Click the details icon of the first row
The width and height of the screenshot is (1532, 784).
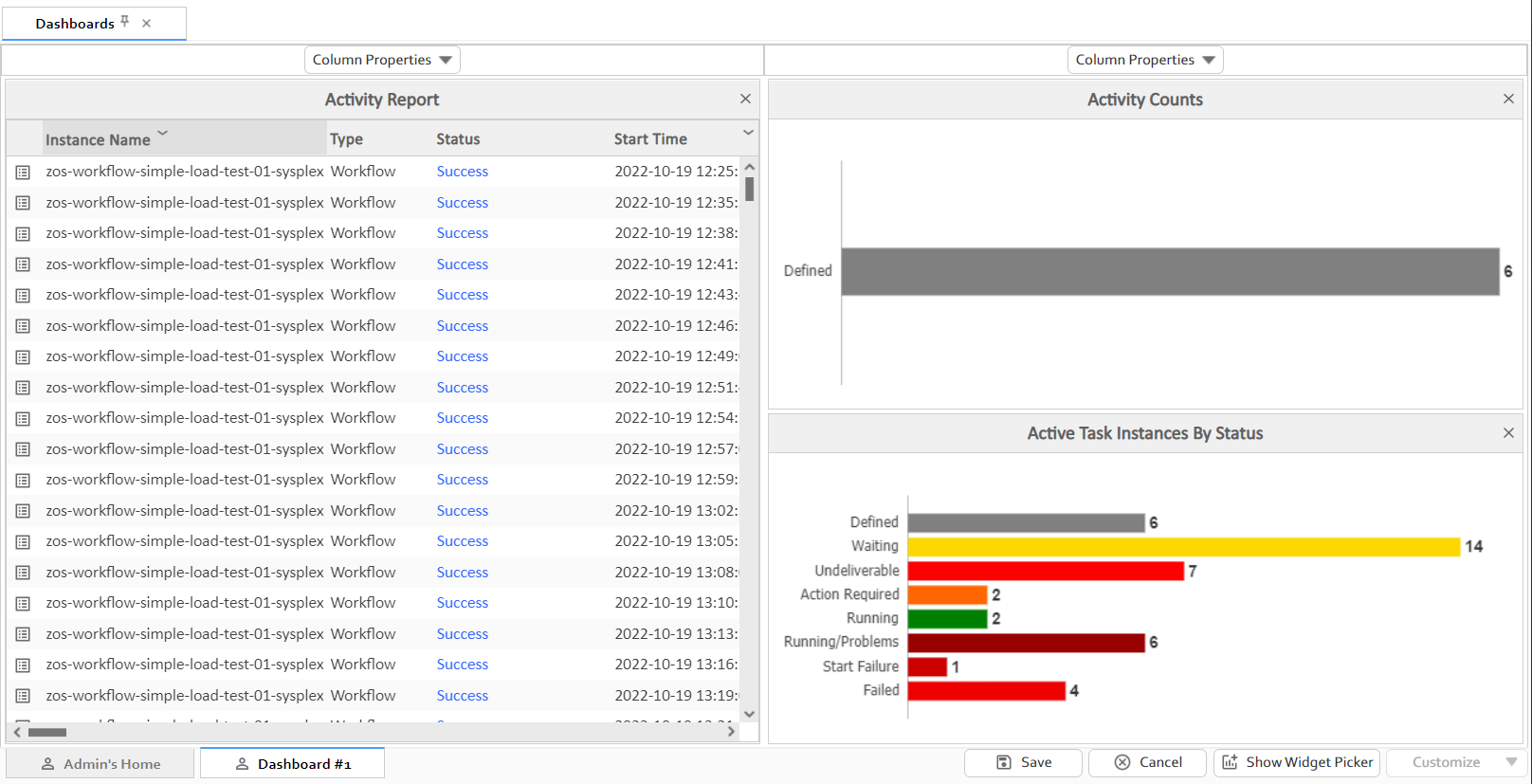tap(23, 172)
